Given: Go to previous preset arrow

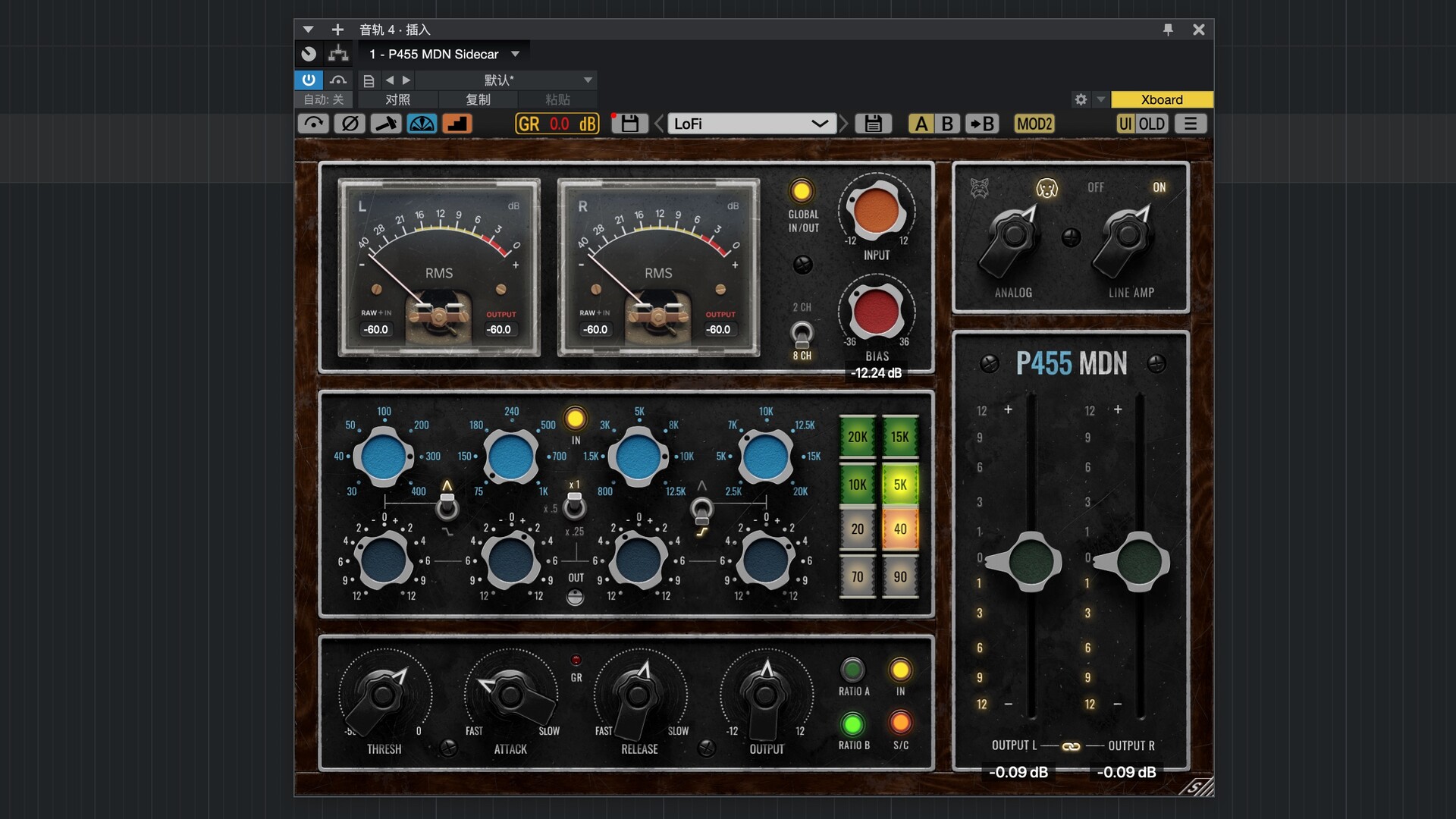Looking at the screenshot, I should pyautogui.click(x=389, y=80).
